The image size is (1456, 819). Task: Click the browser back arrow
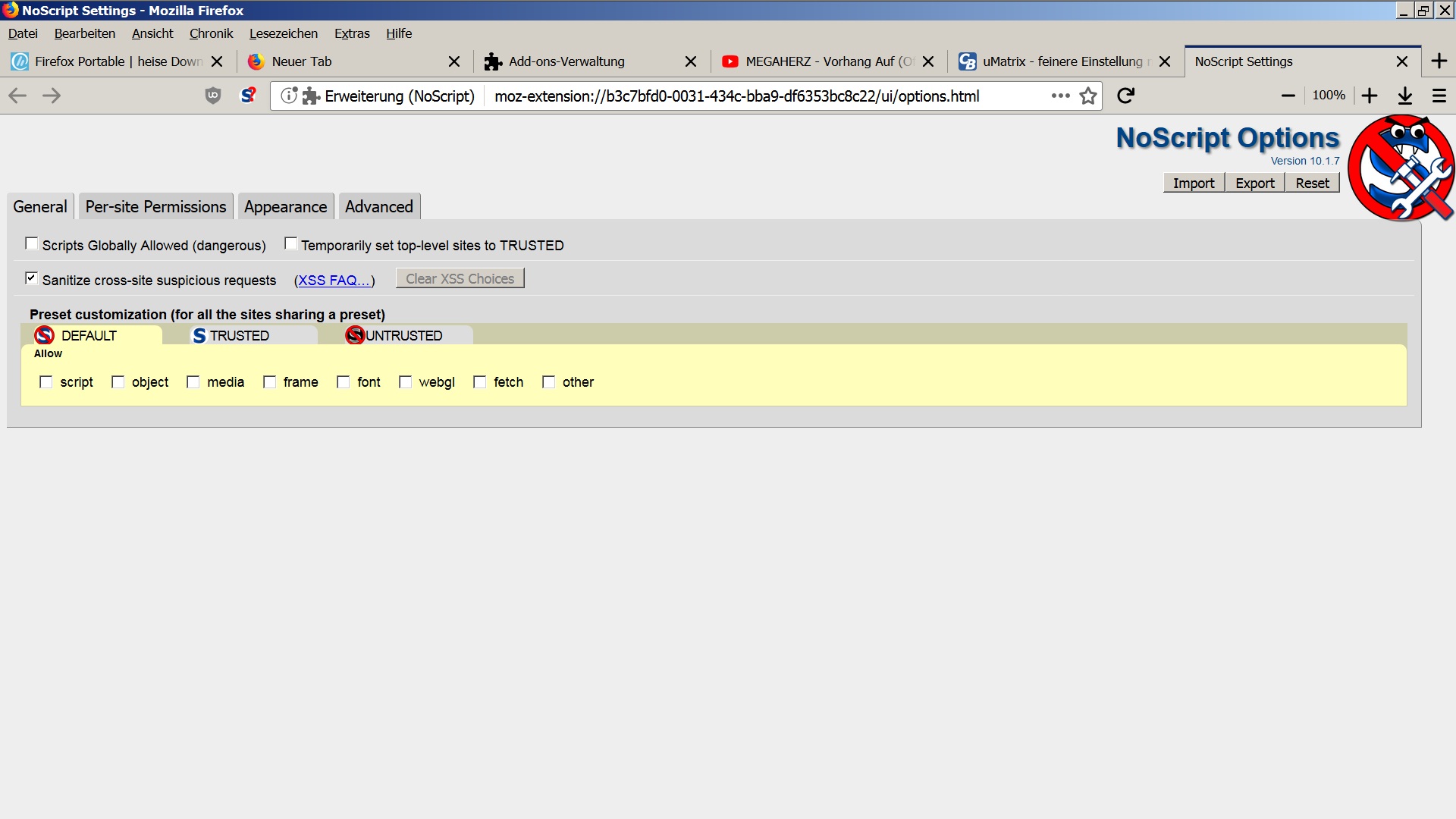[x=17, y=96]
